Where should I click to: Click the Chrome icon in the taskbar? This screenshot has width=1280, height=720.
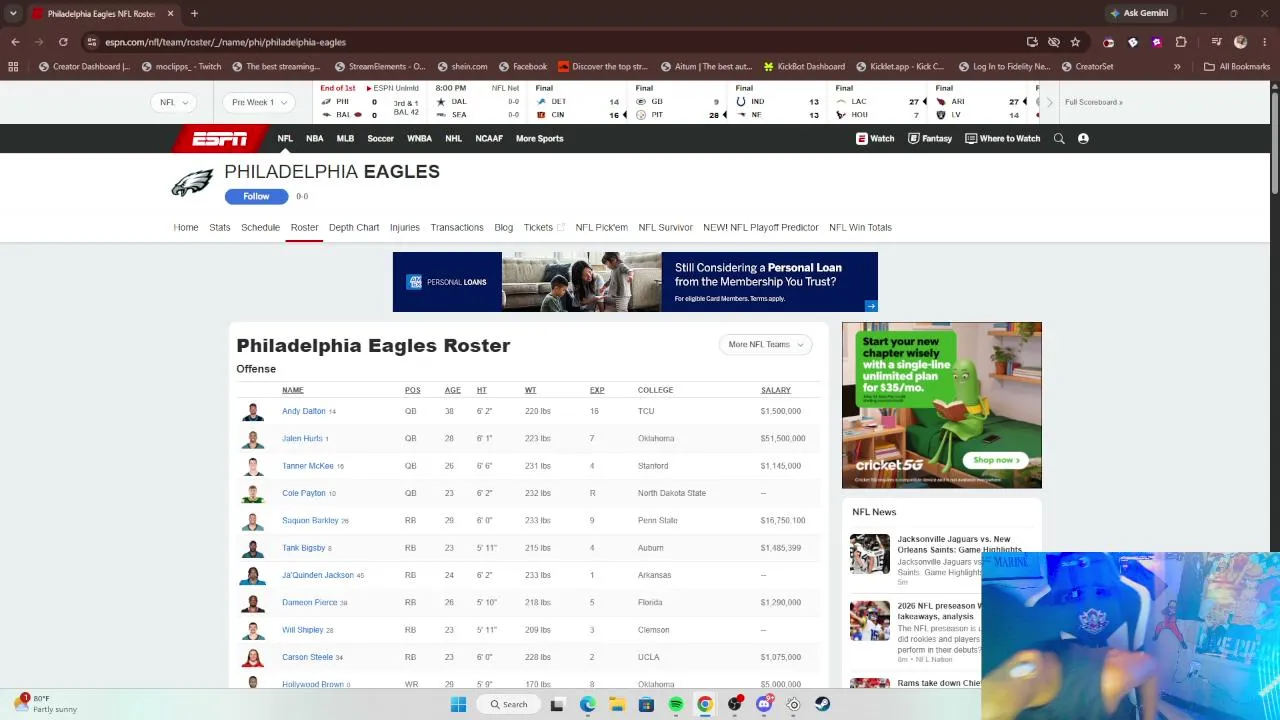(705, 704)
